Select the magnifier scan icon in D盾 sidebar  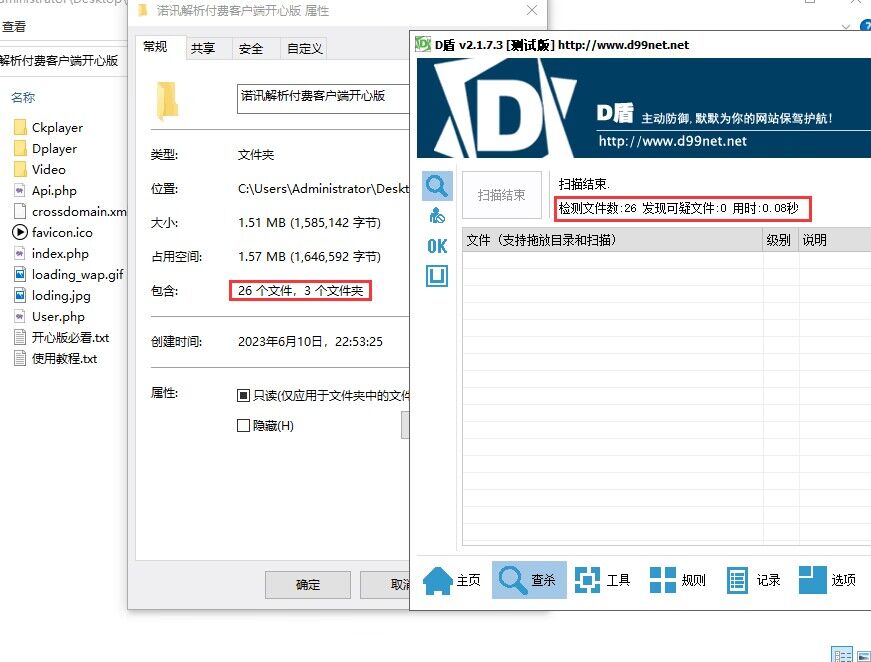(435, 185)
